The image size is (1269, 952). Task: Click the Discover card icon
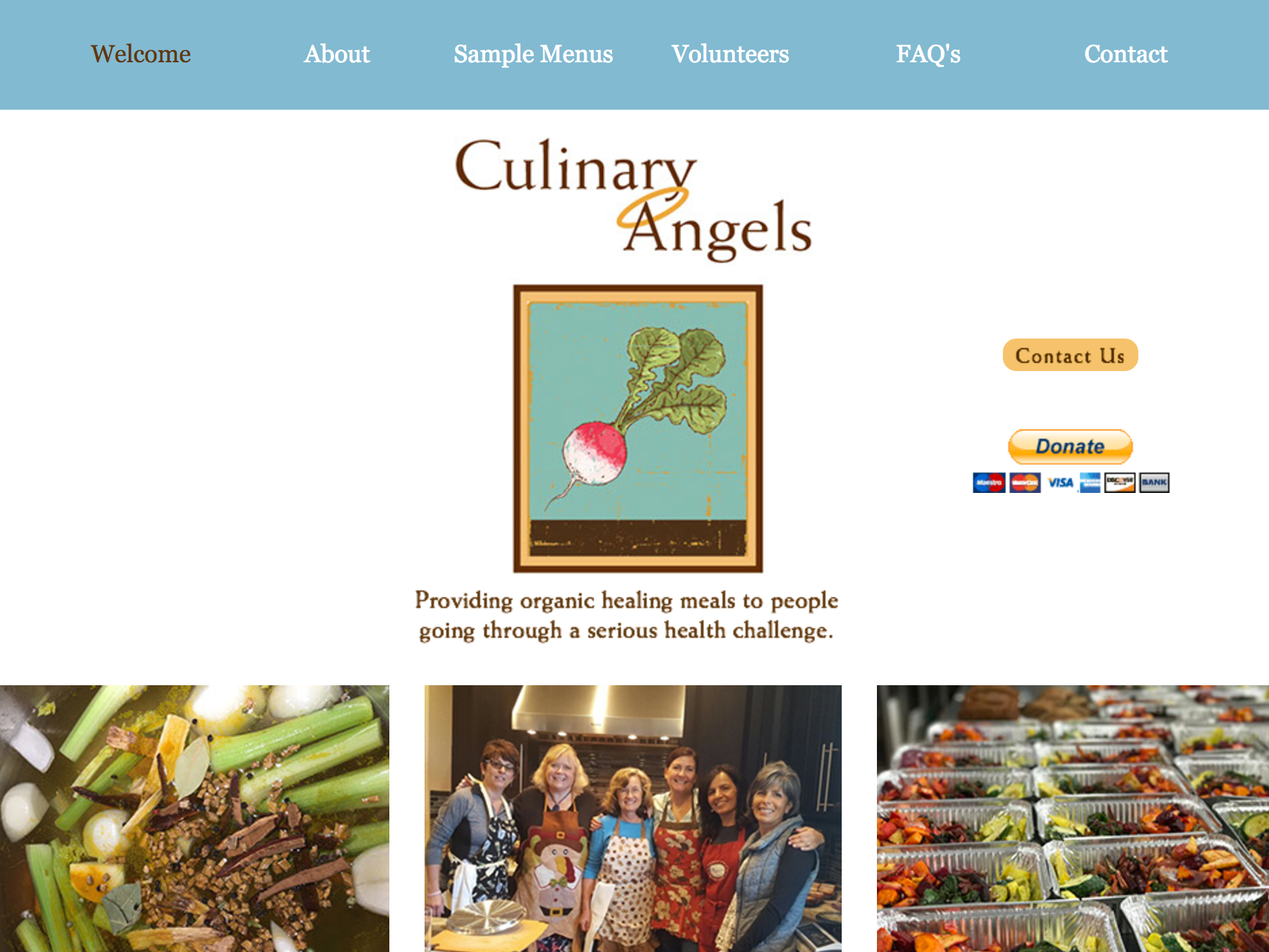point(1119,483)
